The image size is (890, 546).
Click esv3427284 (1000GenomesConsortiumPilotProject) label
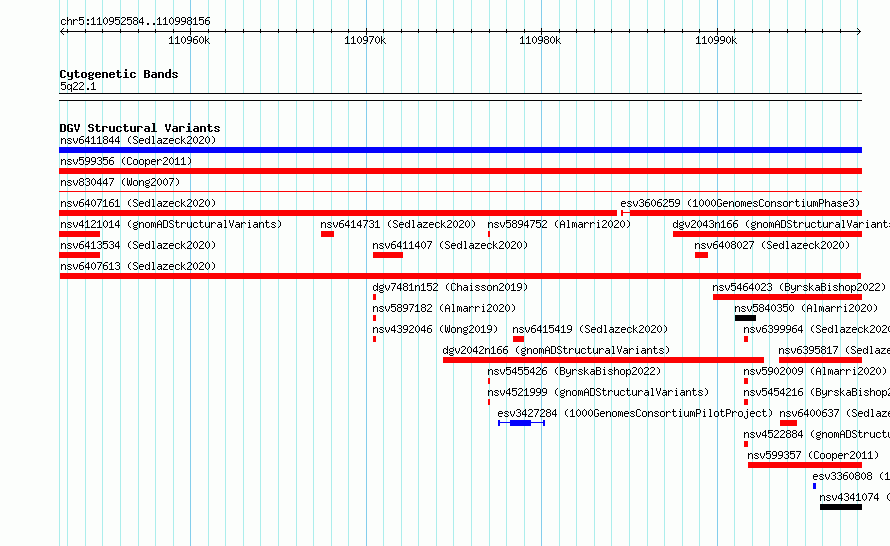(635, 413)
